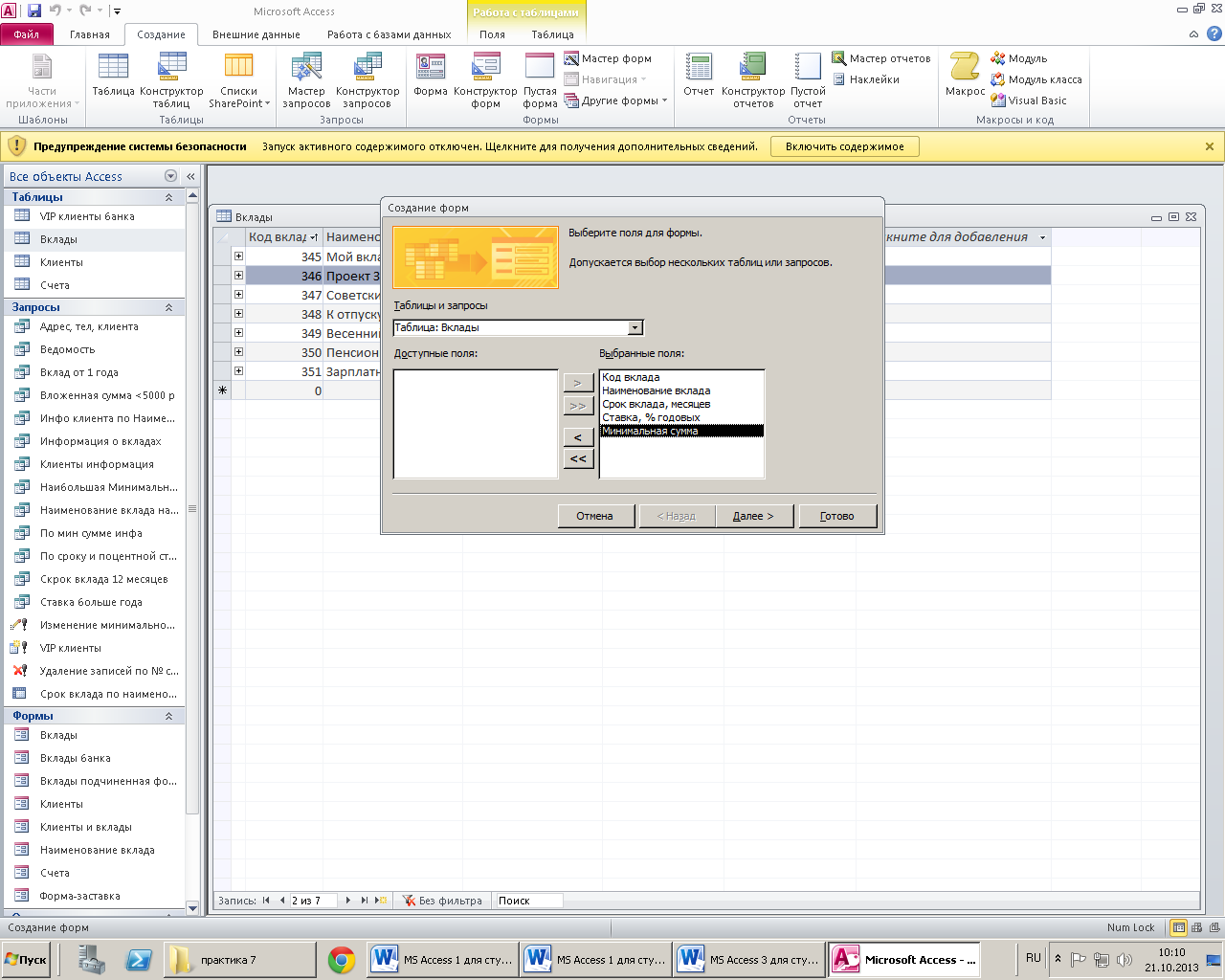This screenshot has width=1225, height=980.
Task: Switch to the Поля tab
Action: coord(492,34)
